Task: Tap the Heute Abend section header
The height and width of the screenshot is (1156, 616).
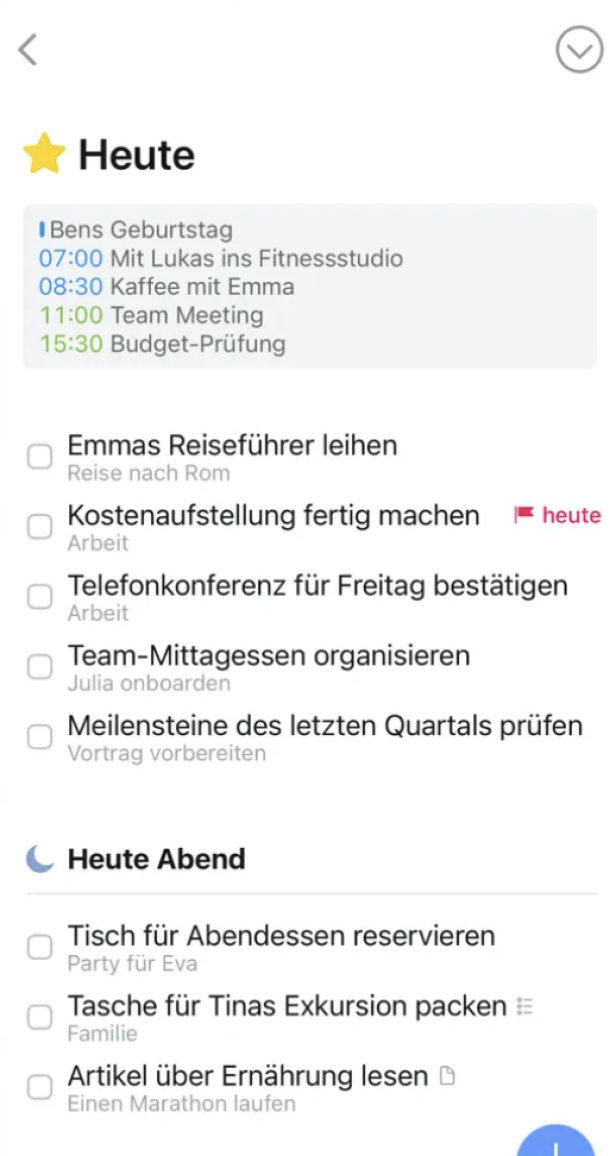Action: [x=155, y=858]
